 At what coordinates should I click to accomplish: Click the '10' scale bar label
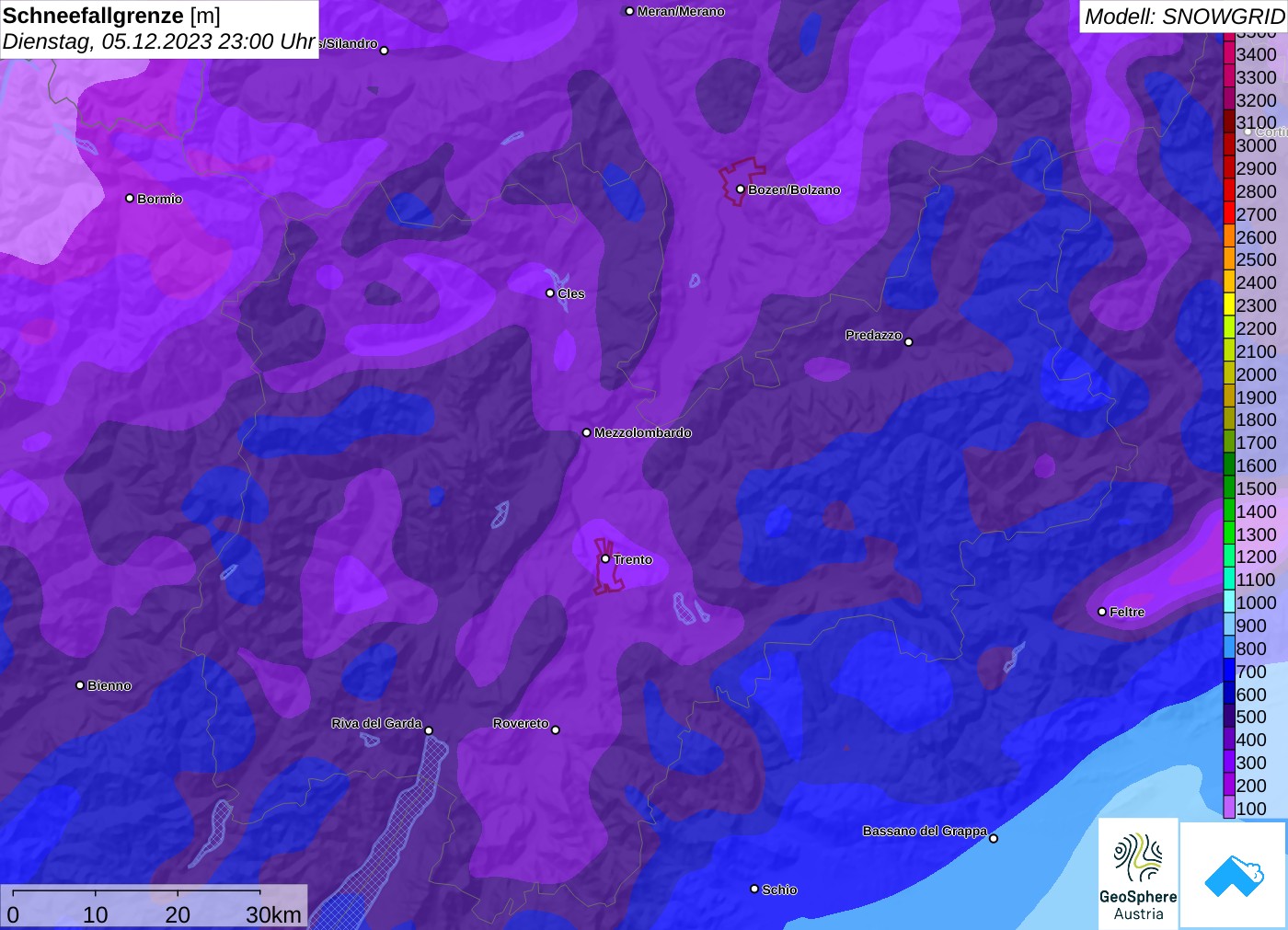pyautogui.click(x=96, y=914)
